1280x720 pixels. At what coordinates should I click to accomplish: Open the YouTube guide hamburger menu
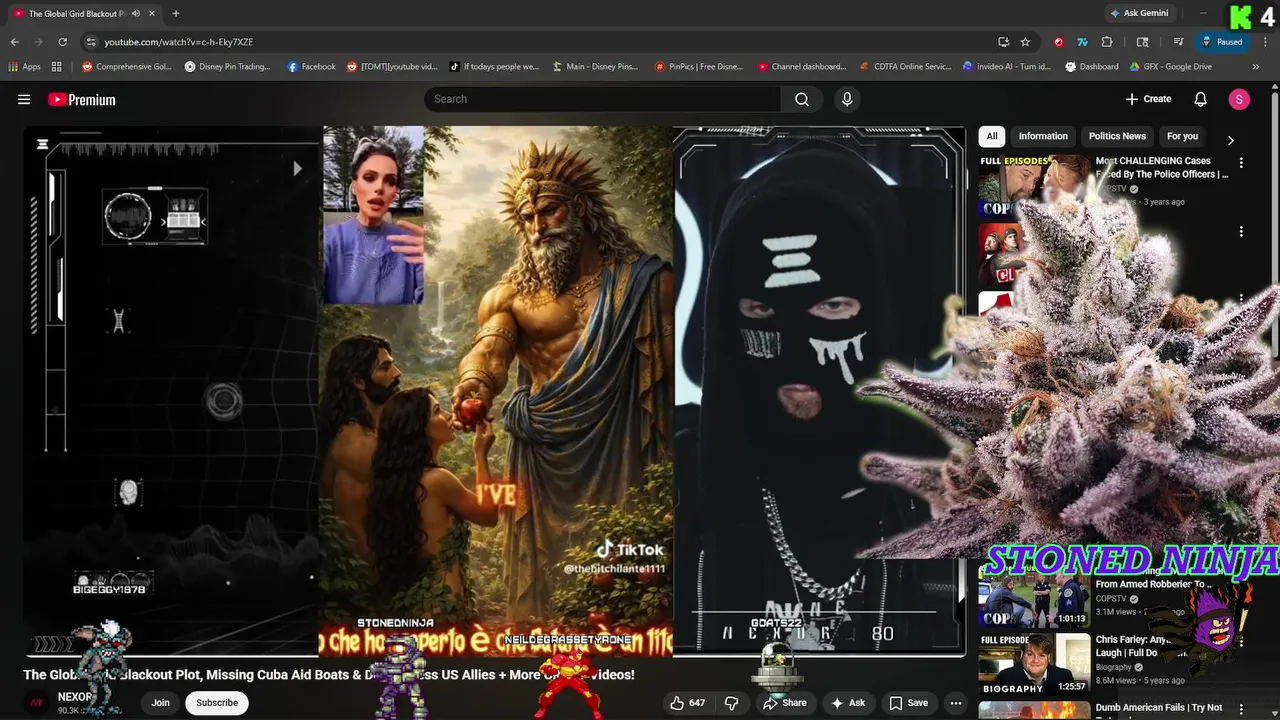coord(24,99)
